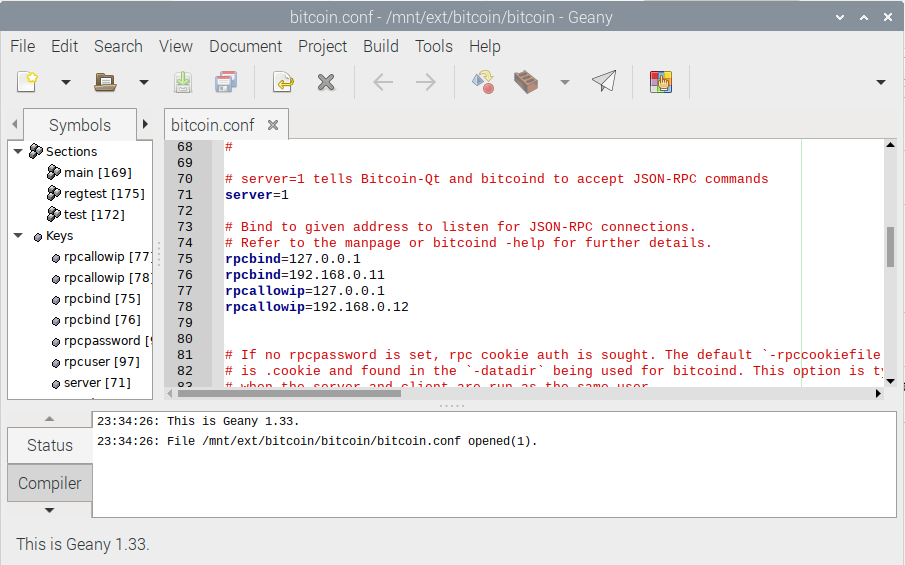
Task: Click the Sections folder icon
Action: coord(36,151)
